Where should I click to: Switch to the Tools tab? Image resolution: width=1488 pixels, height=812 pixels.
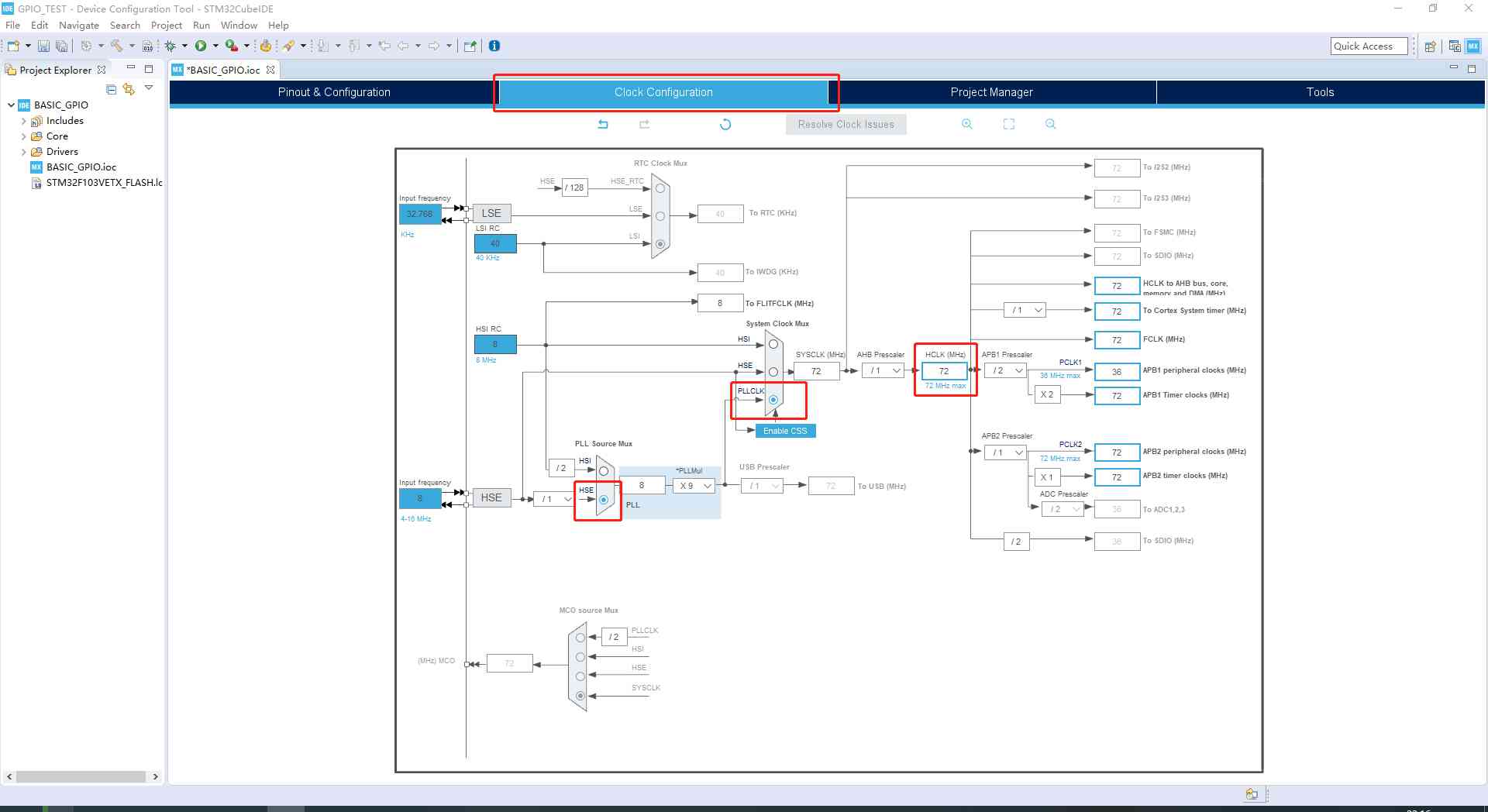click(x=1320, y=92)
